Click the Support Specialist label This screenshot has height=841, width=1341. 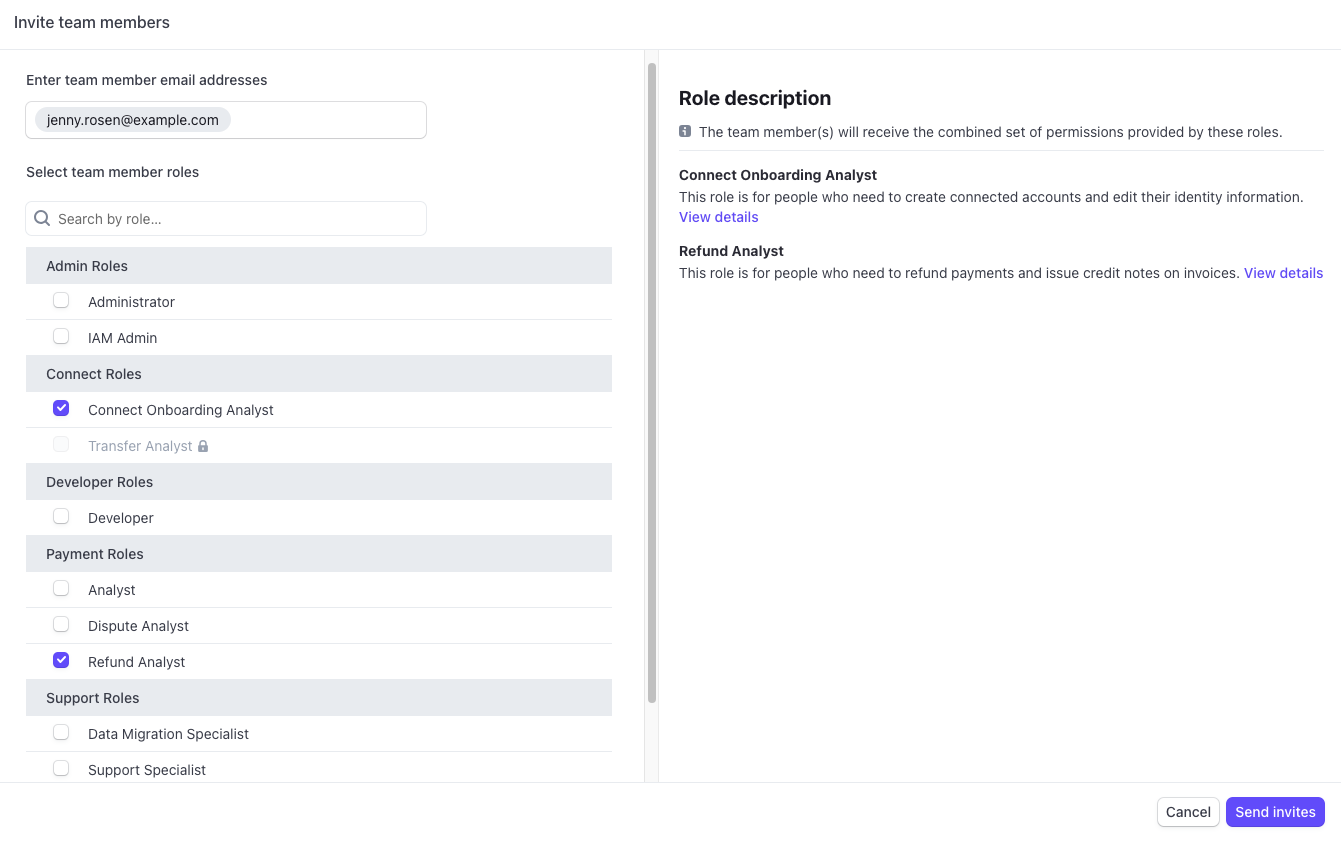tap(147, 770)
